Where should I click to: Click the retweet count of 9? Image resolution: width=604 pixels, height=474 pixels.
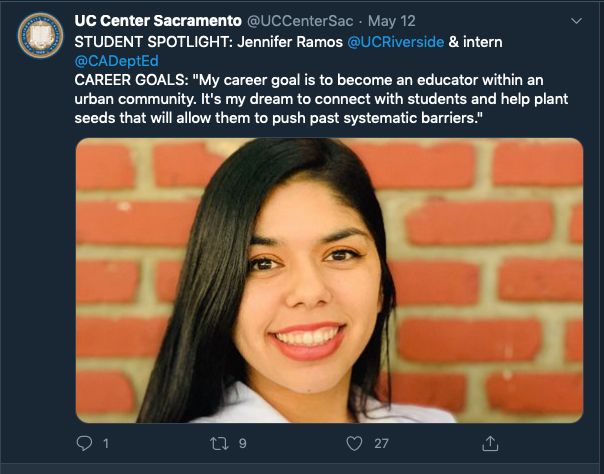click(x=242, y=442)
